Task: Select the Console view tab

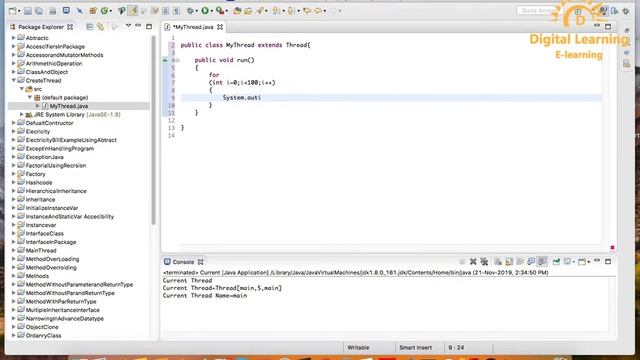Action: coord(183,262)
